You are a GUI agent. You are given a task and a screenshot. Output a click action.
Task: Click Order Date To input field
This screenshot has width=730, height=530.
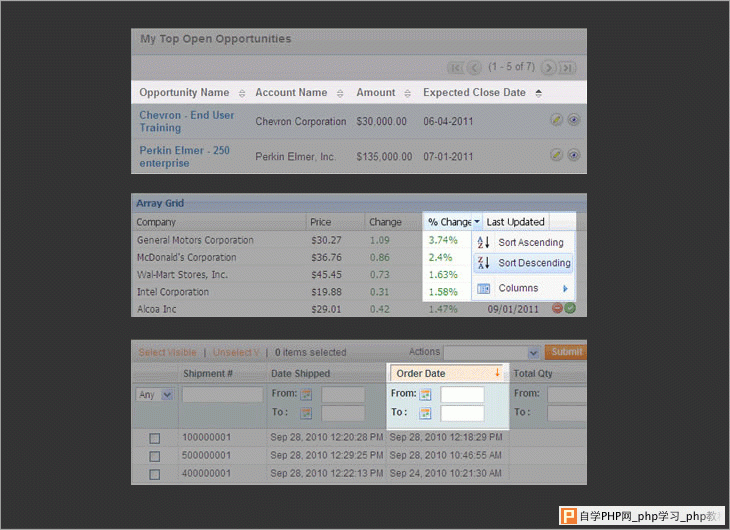click(x=462, y=413)
